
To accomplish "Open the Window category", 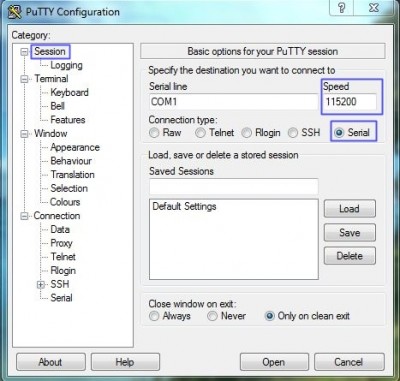I will pos(51,134).
